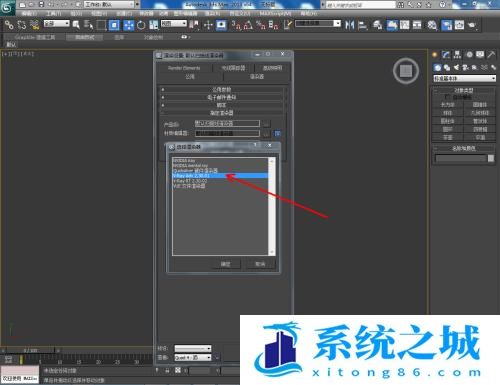Click the production renderer browse button
Screen dimensions: 500x385
click(x=266, y=124)
